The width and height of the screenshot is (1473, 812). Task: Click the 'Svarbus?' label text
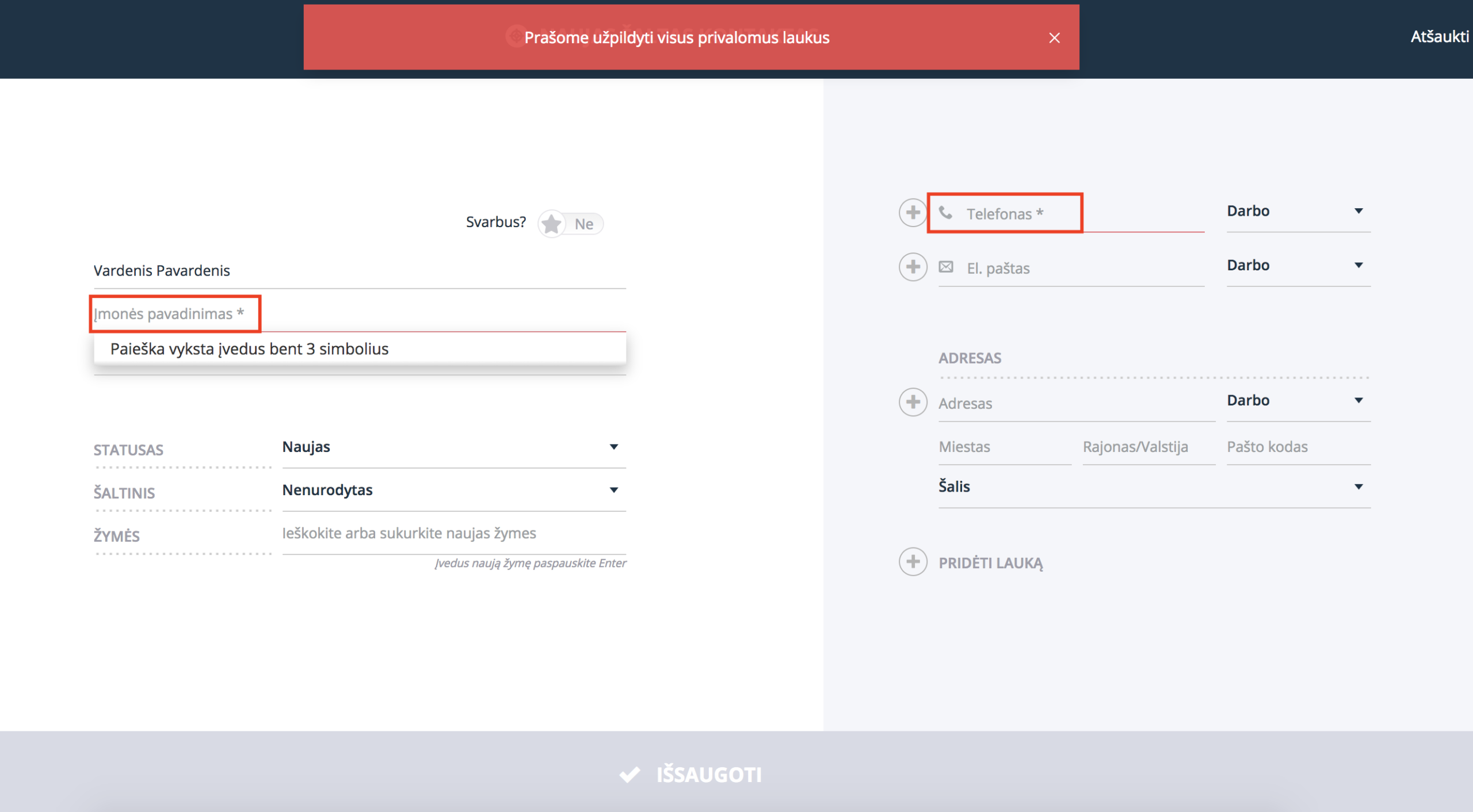[x=495, y=222]
